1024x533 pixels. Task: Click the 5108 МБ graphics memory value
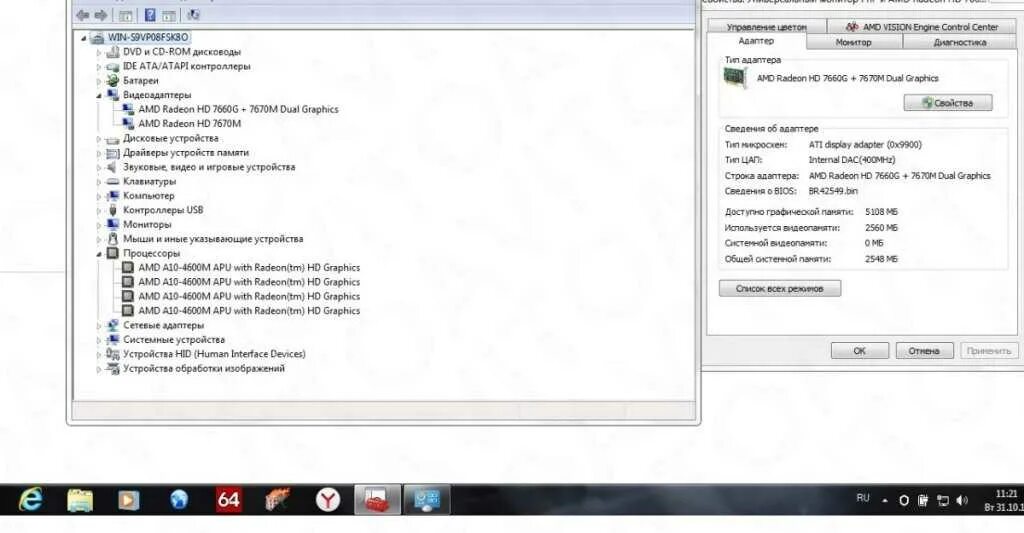tap(881, 212)
